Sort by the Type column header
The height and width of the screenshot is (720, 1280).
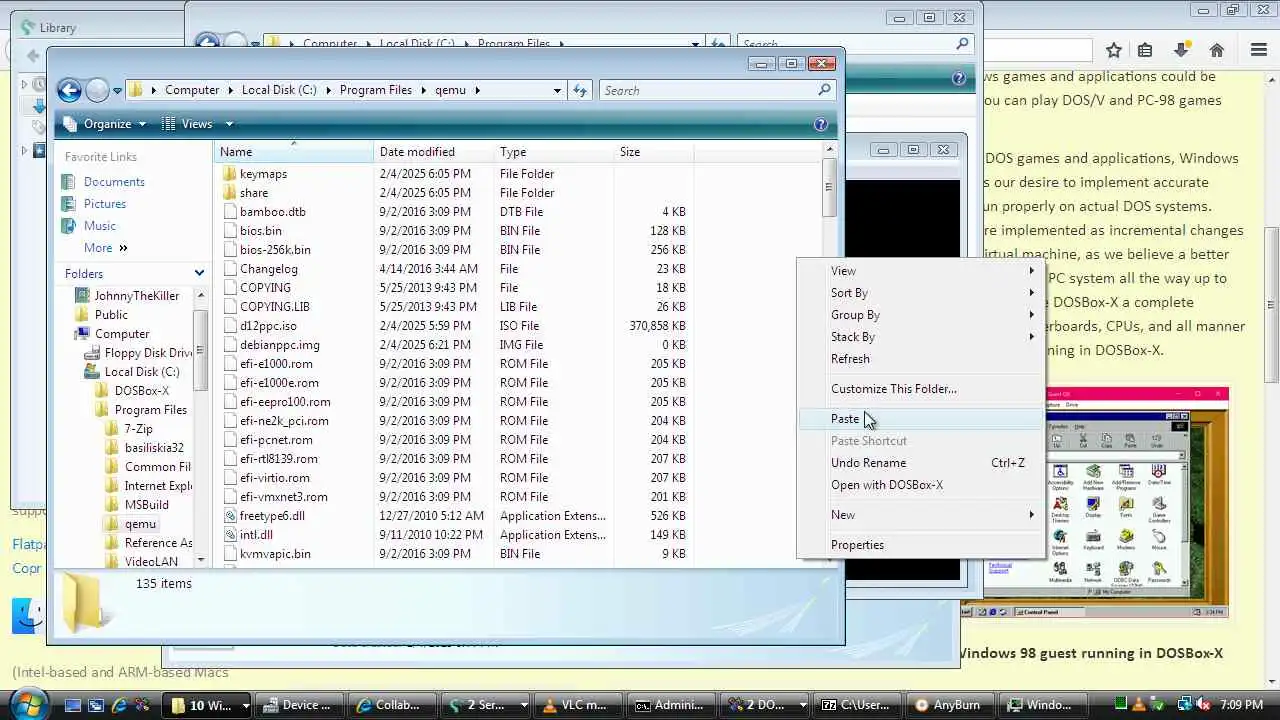(555, 152)
